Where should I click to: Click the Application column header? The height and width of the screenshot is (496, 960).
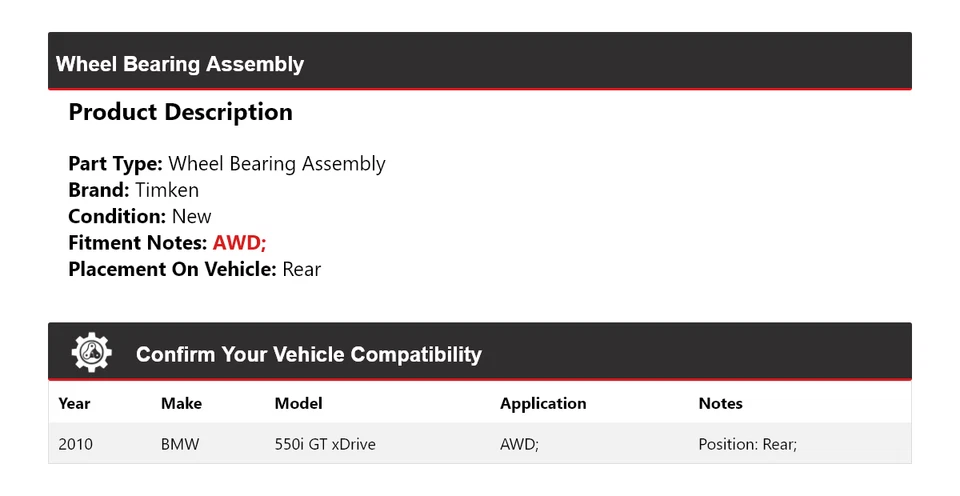click(x=543, y=404)
